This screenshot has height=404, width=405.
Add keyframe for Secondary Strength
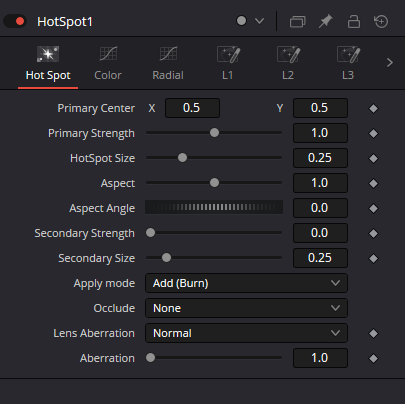coord(373,233)
